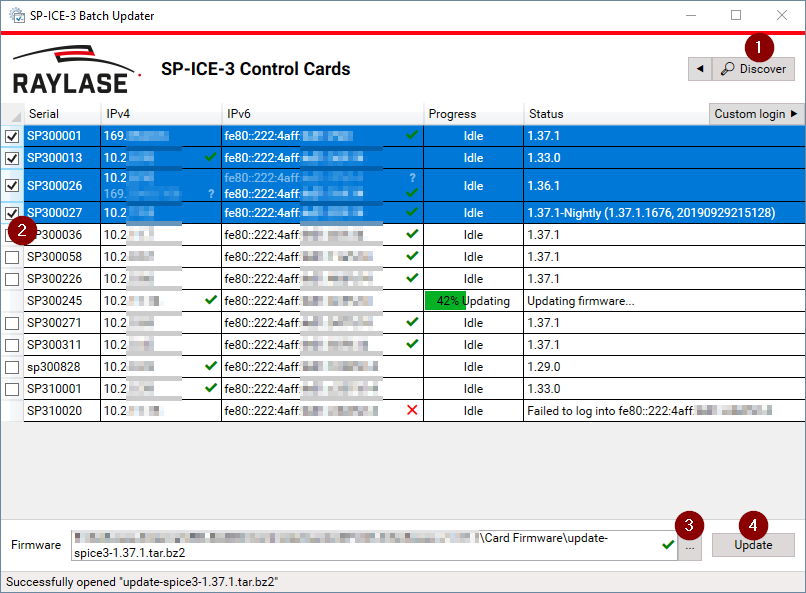Click the Firmware label
Screen dimensions: 806x593
tap(36, 545)
